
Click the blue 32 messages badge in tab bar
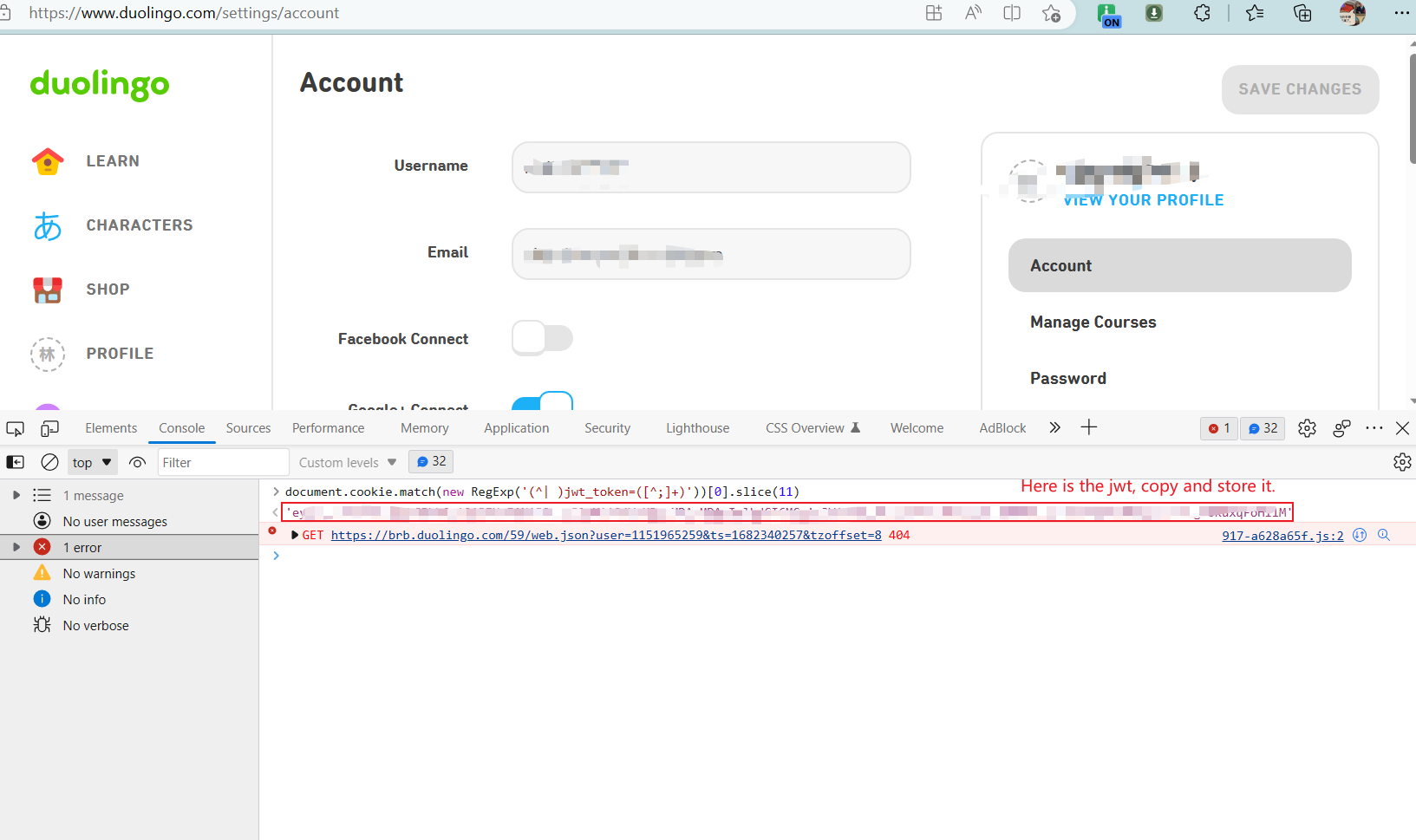pyautogui.click(x=1263, y=428)
